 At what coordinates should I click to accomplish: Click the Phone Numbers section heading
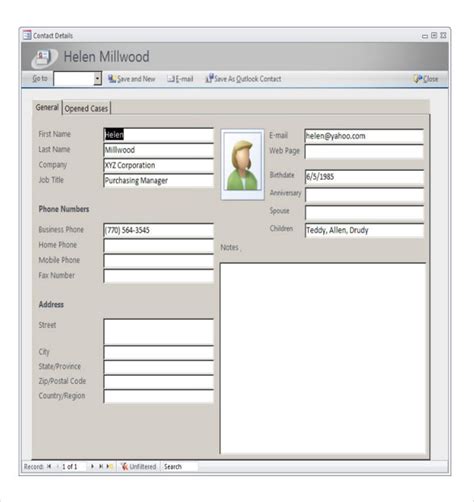[x=64, y=209]
